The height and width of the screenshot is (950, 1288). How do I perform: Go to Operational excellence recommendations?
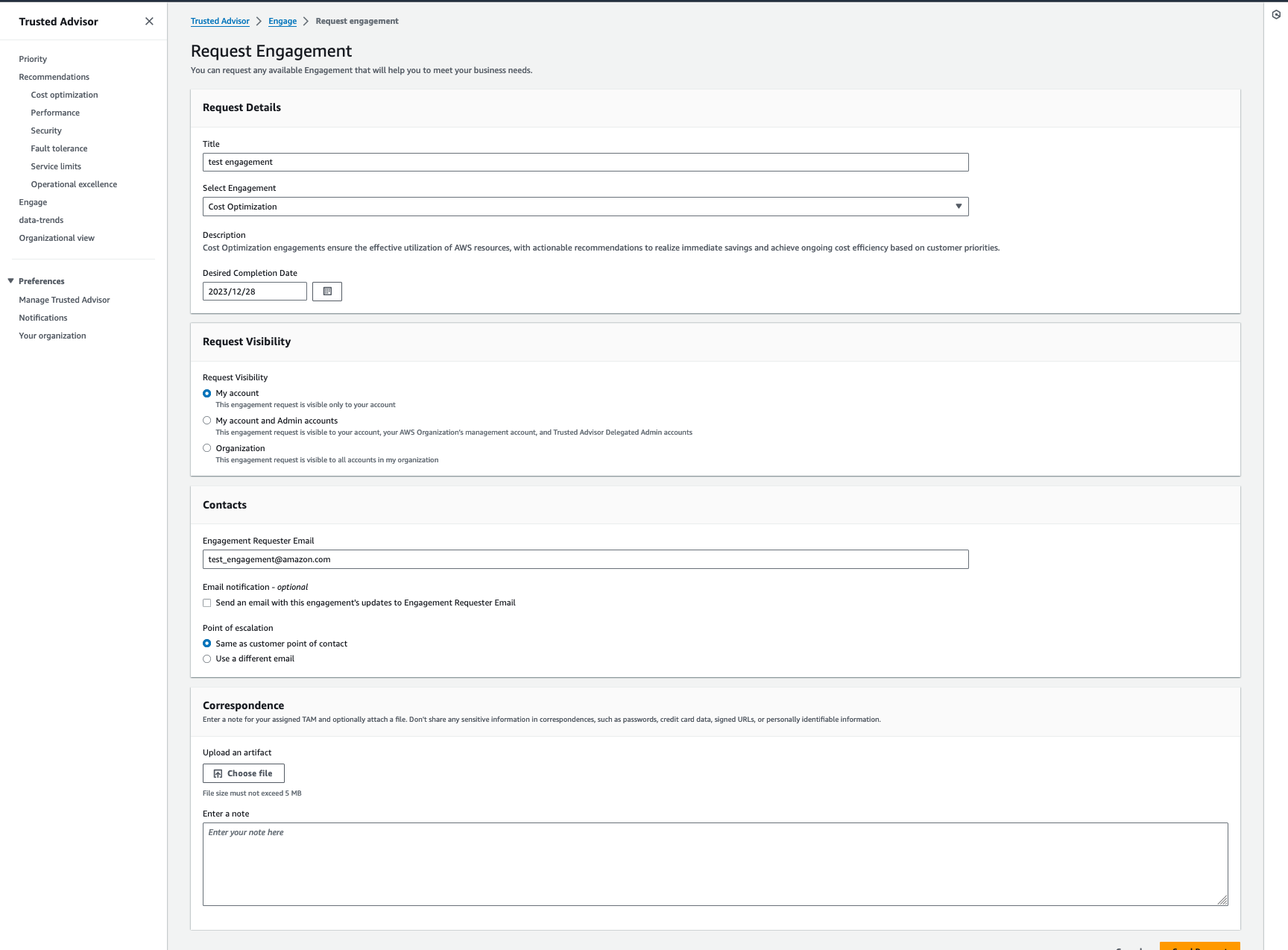point(74,184)
